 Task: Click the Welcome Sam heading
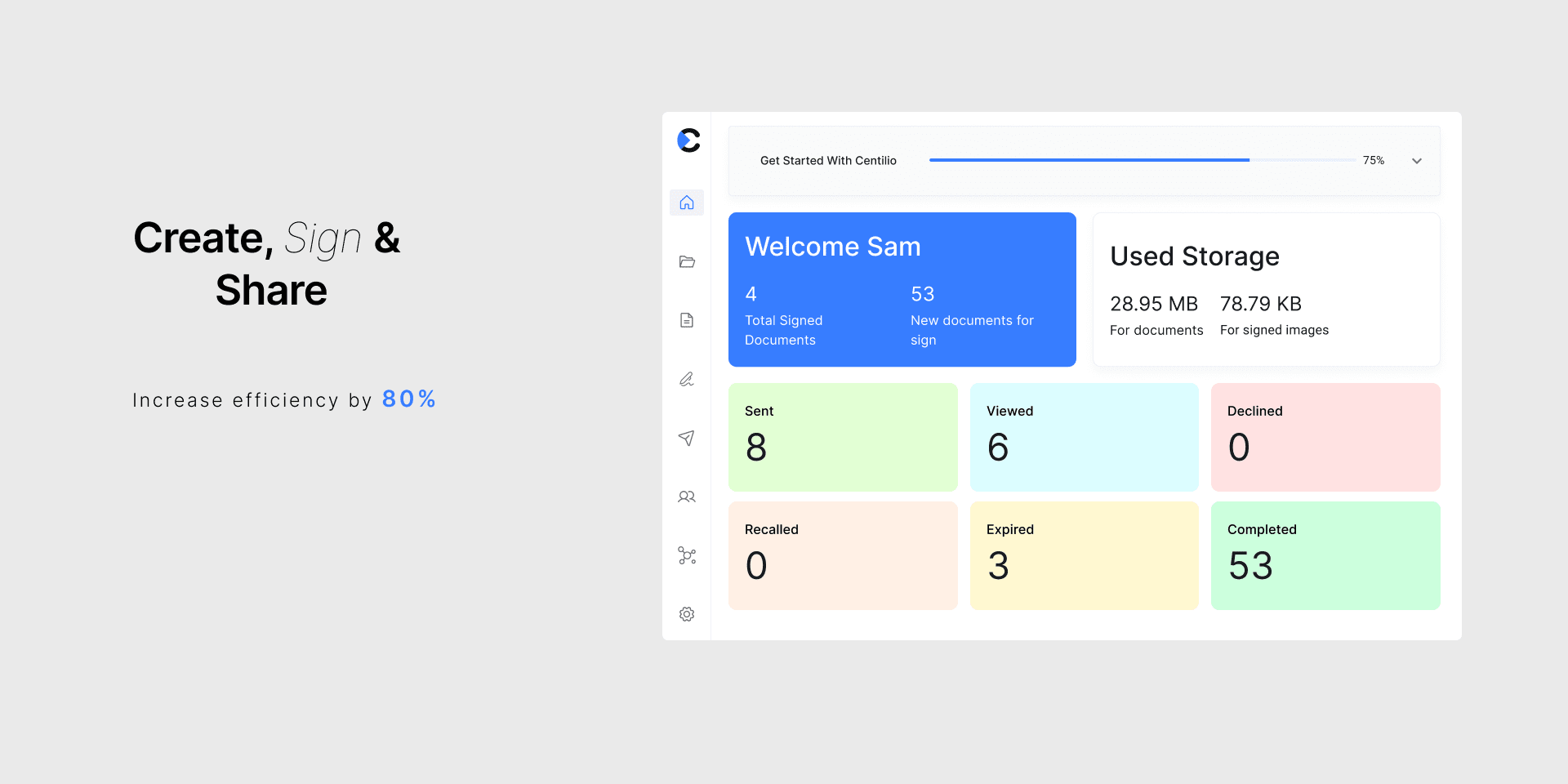[x=833, y=247]
